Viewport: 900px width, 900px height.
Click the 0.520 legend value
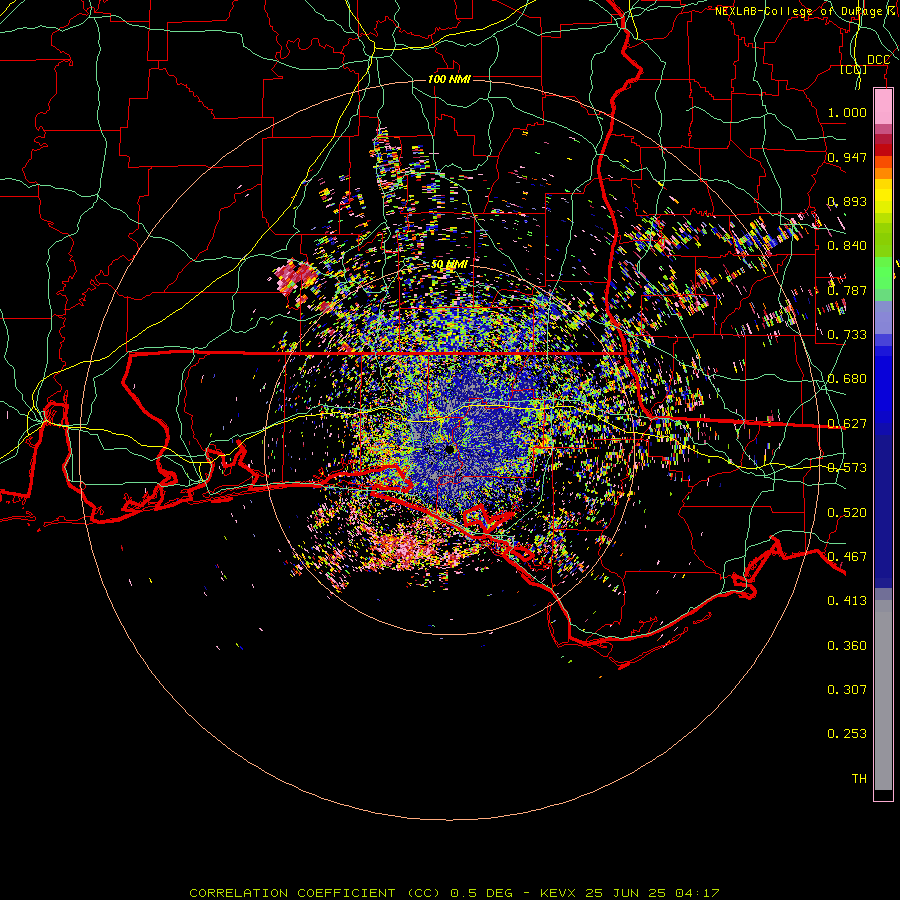pos(847,513)
